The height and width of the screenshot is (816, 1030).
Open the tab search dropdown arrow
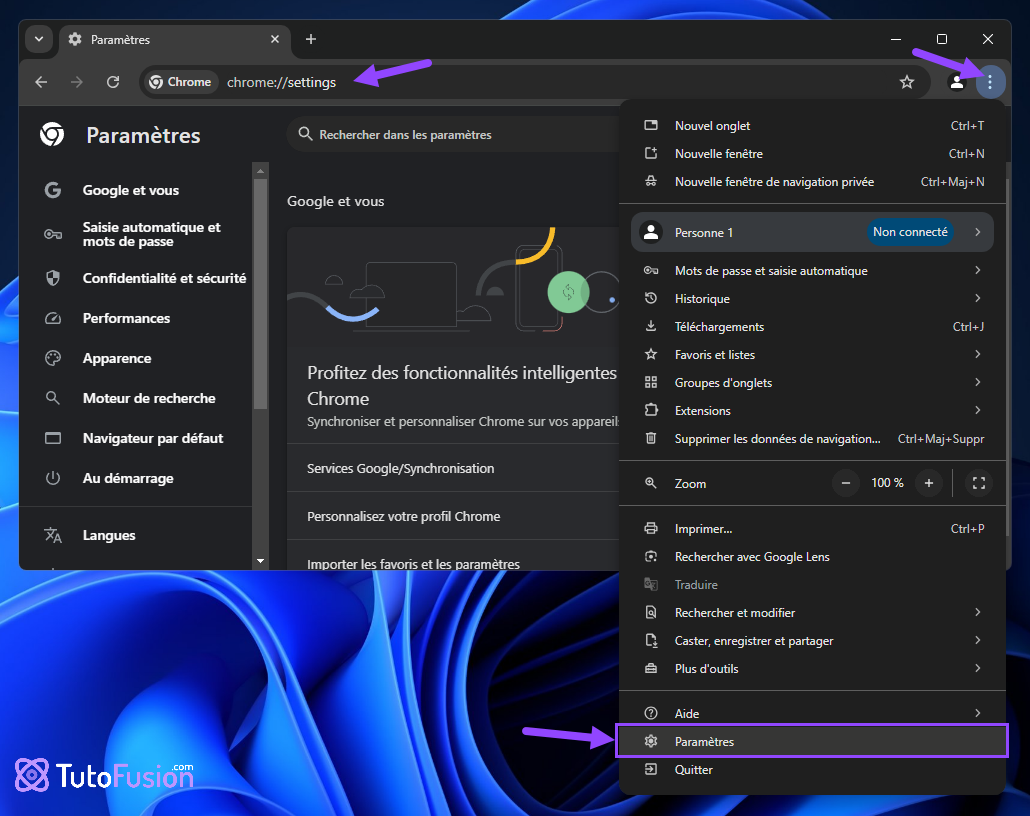click(x=39, y=39)
